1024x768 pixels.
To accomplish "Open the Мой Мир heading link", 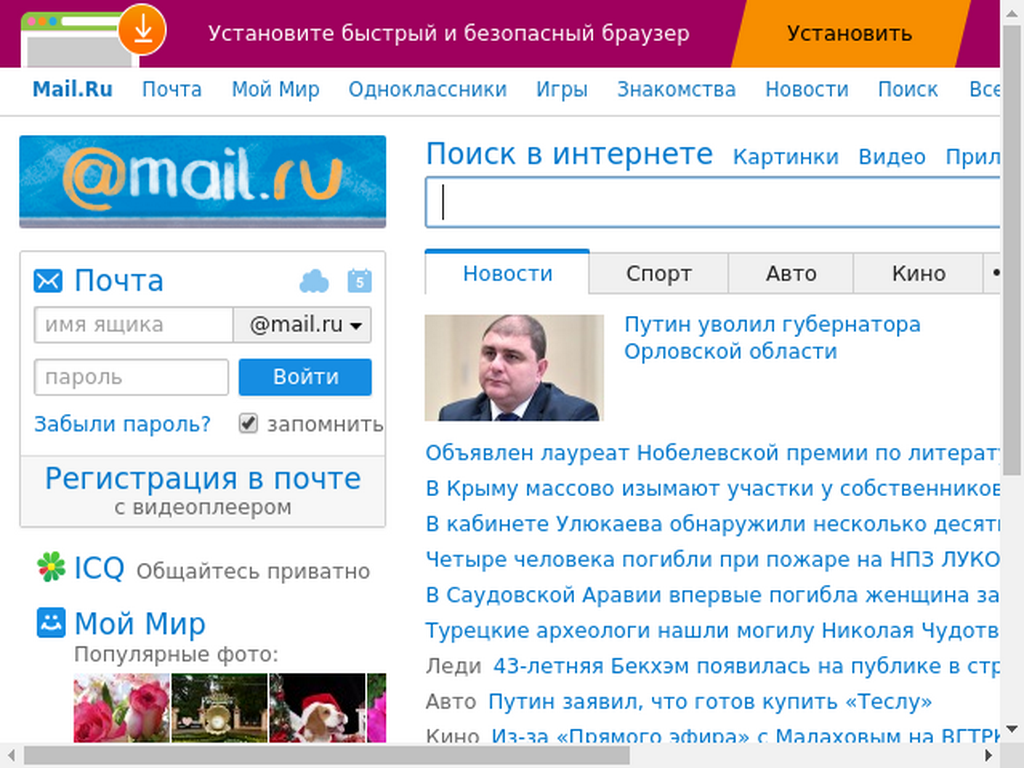I will tap(140, 623).
